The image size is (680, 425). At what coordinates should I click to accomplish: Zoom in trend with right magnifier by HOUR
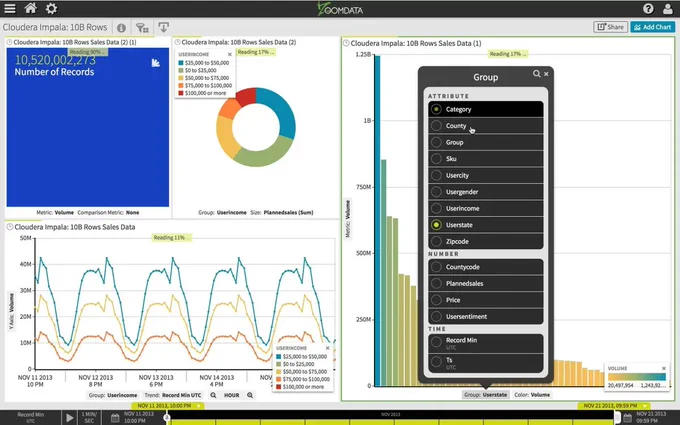click(x=250, y=395)
